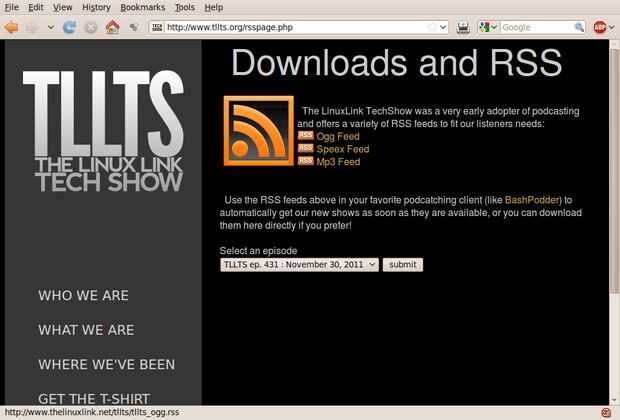Click the Downloads and RSS heading

click(397, 62)
